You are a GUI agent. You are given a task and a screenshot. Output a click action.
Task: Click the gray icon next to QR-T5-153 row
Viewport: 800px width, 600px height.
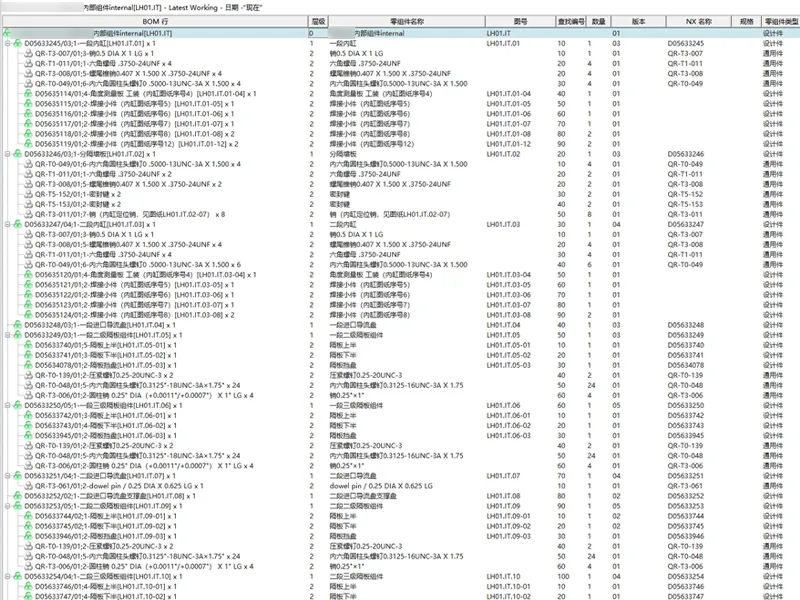tap(29, 204)
